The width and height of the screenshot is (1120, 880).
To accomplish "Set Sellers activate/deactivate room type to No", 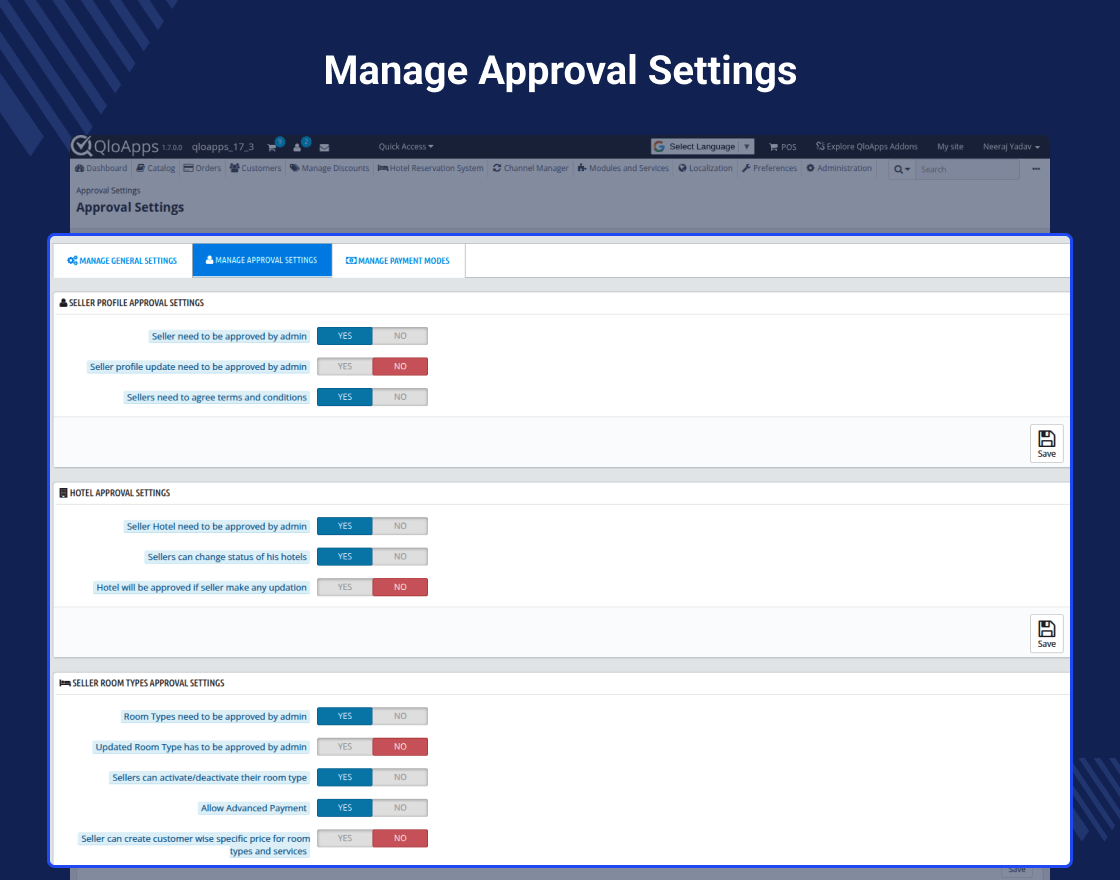I will click(x=400, y=777).
